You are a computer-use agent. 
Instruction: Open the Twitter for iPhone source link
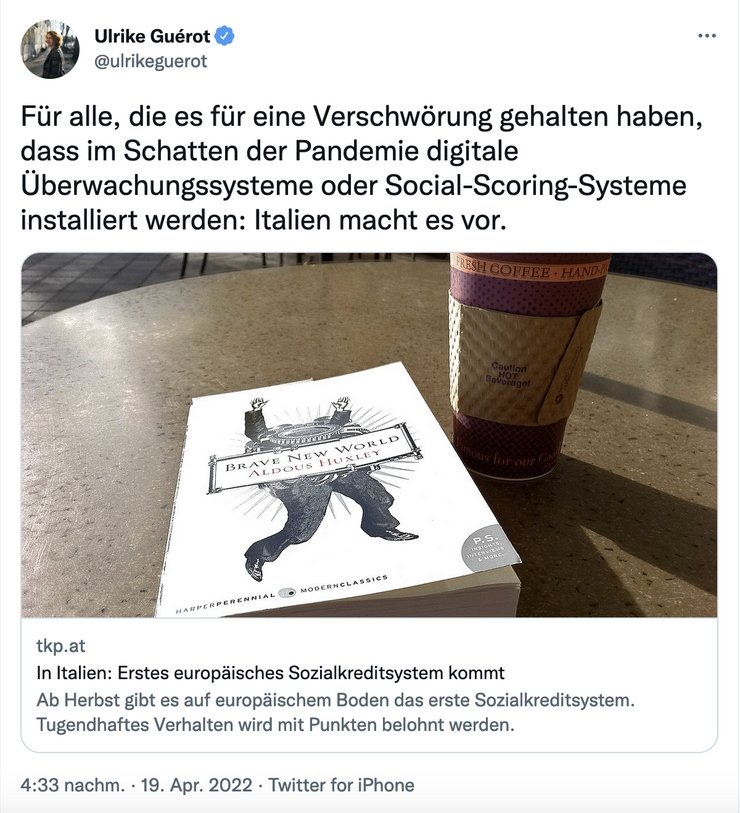coord(341,784)
